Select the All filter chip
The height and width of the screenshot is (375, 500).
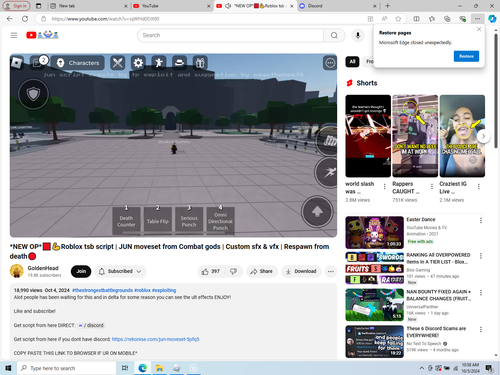click(352, 61)
